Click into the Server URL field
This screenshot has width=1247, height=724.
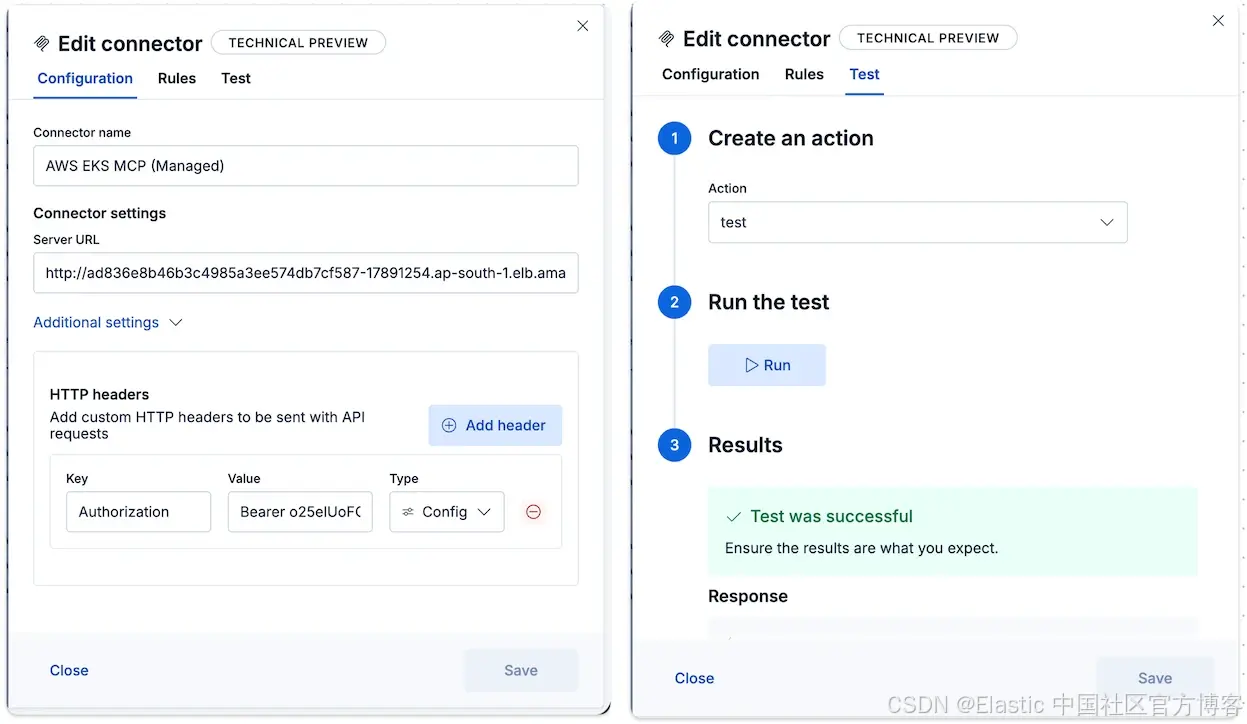click(x=306, y=273)
